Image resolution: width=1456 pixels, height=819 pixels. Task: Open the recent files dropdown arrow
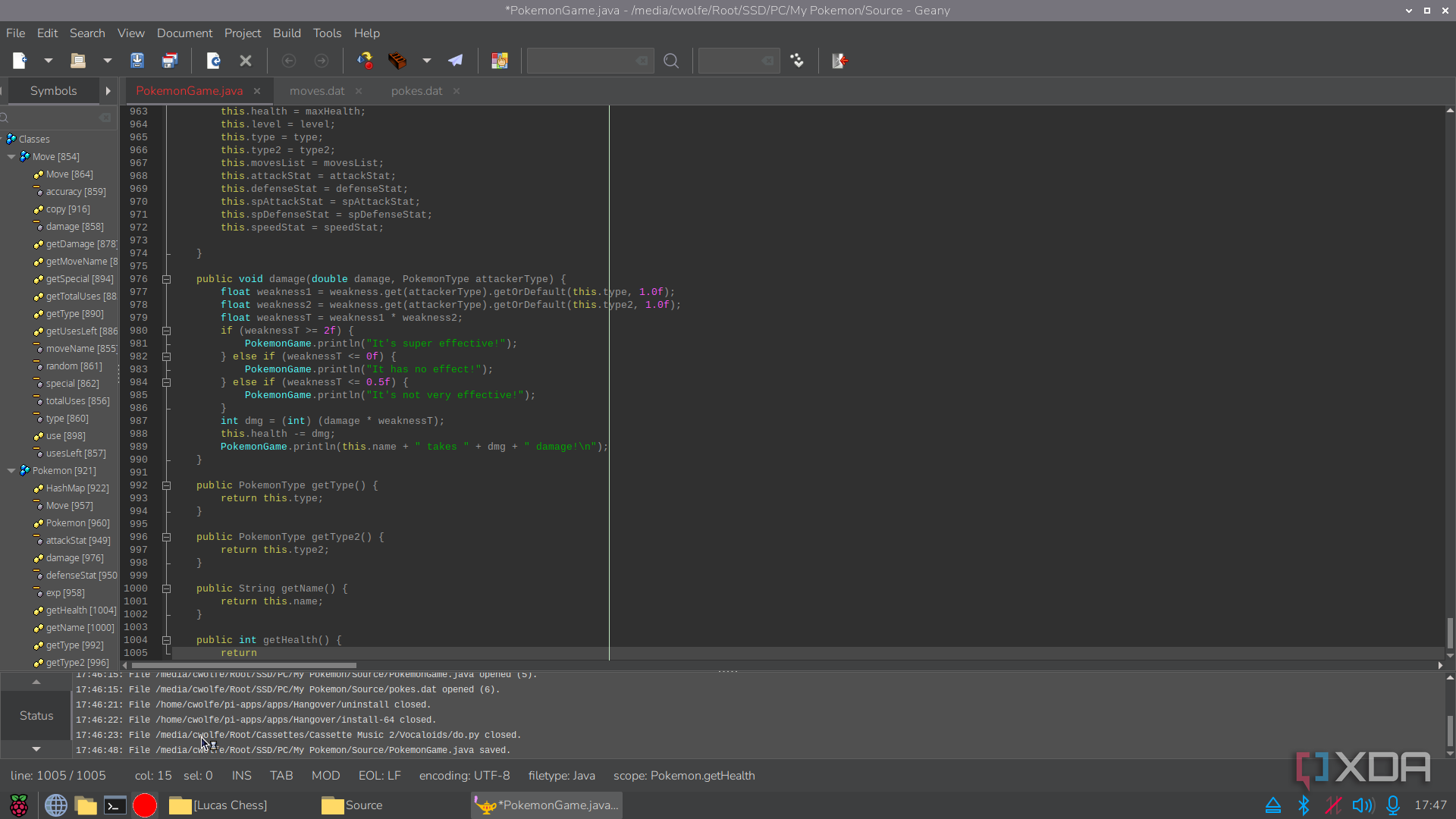(107, 61)
